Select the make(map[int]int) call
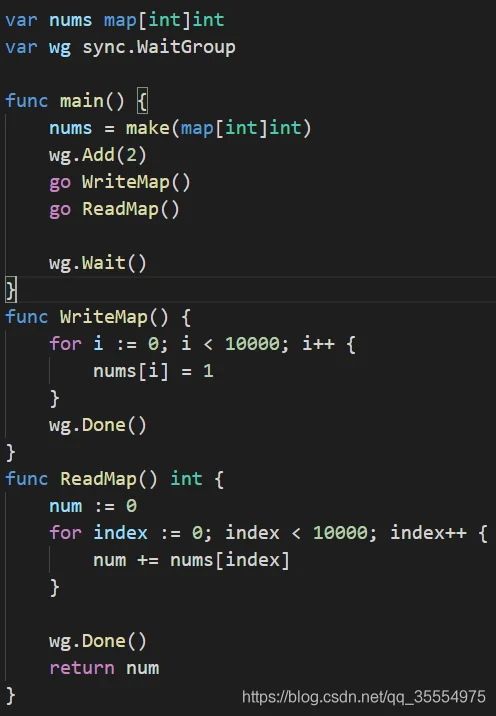 (219, 128)
